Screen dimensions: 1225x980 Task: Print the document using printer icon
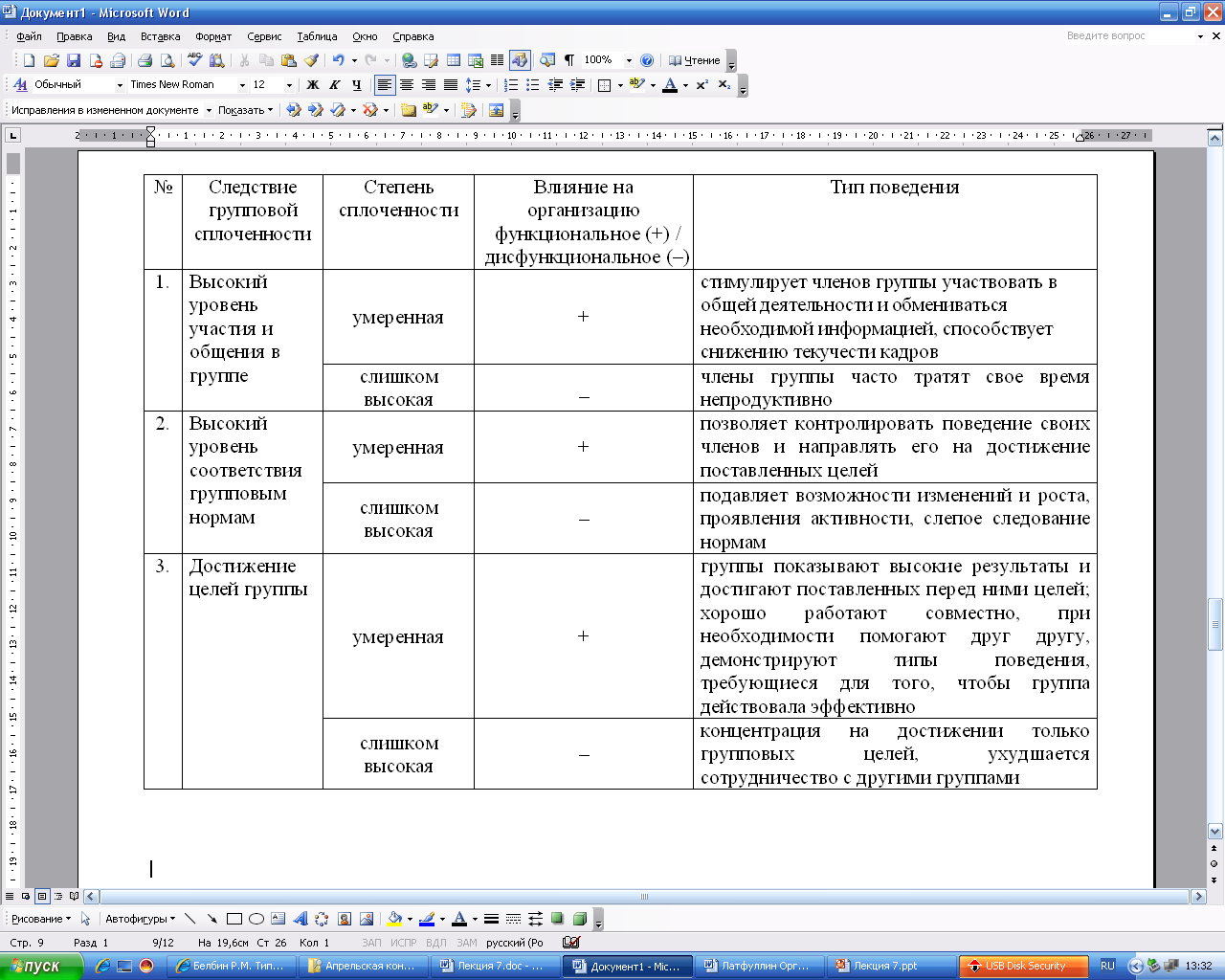coord(145,60)
